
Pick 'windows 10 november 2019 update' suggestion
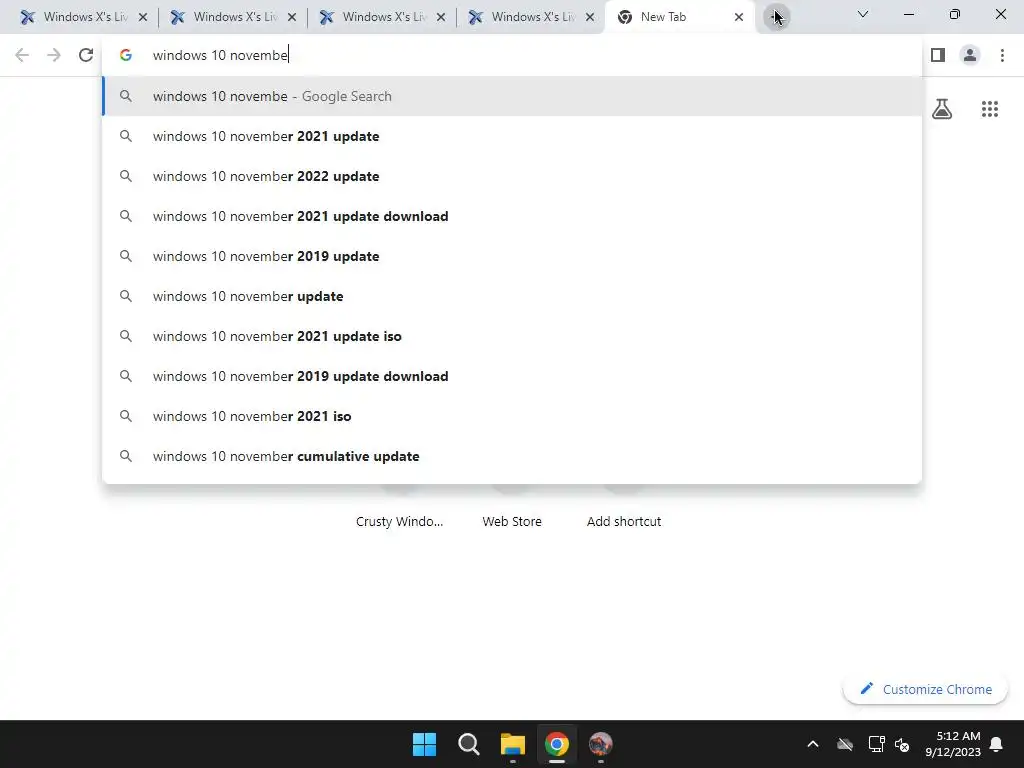click(x=512, y=256)
